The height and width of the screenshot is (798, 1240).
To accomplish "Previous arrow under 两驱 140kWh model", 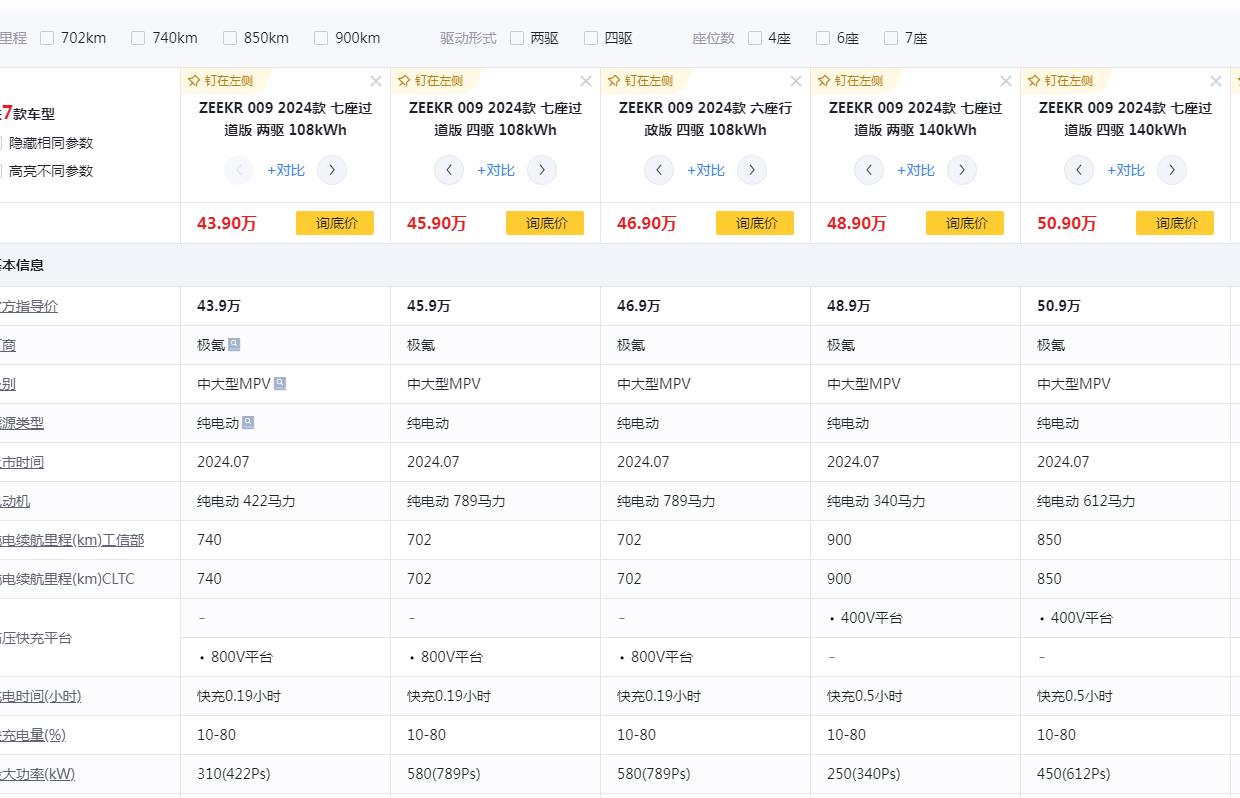I will tap(869, 170).
